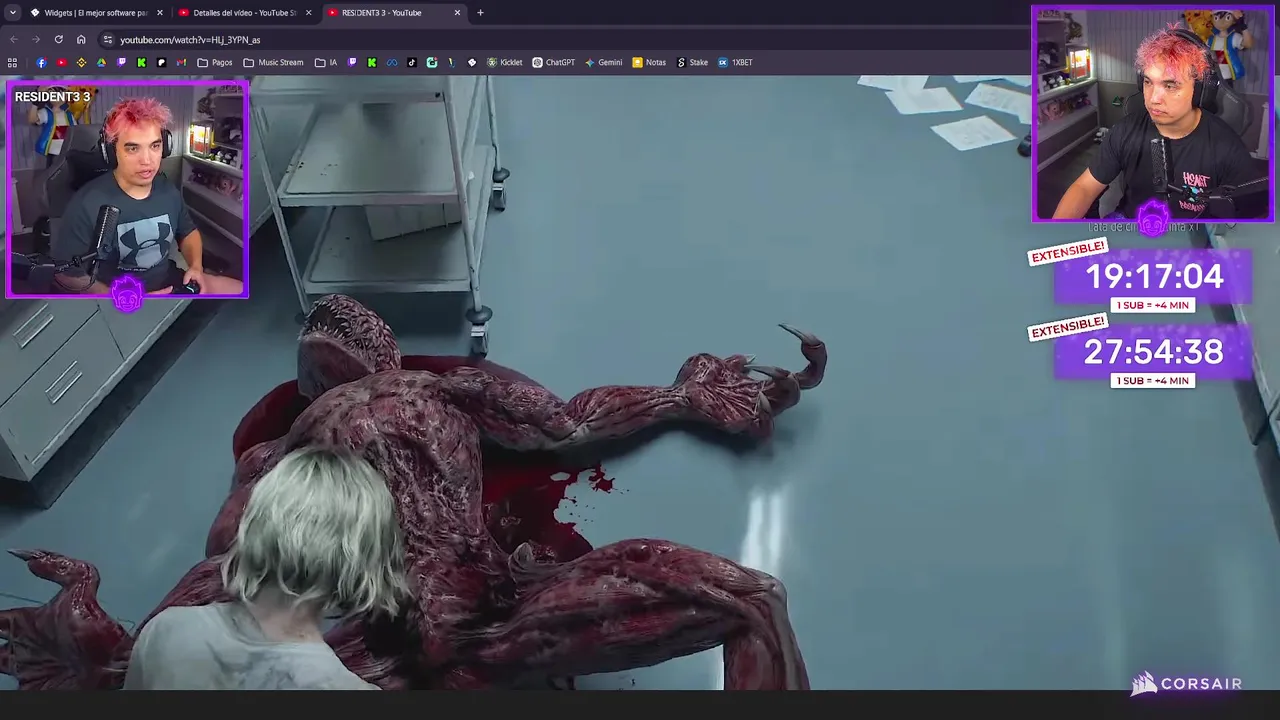1280x720 pixels.
Task: Close the RESIDENT3 3 YouTube tab
Action: pos(457,13)
